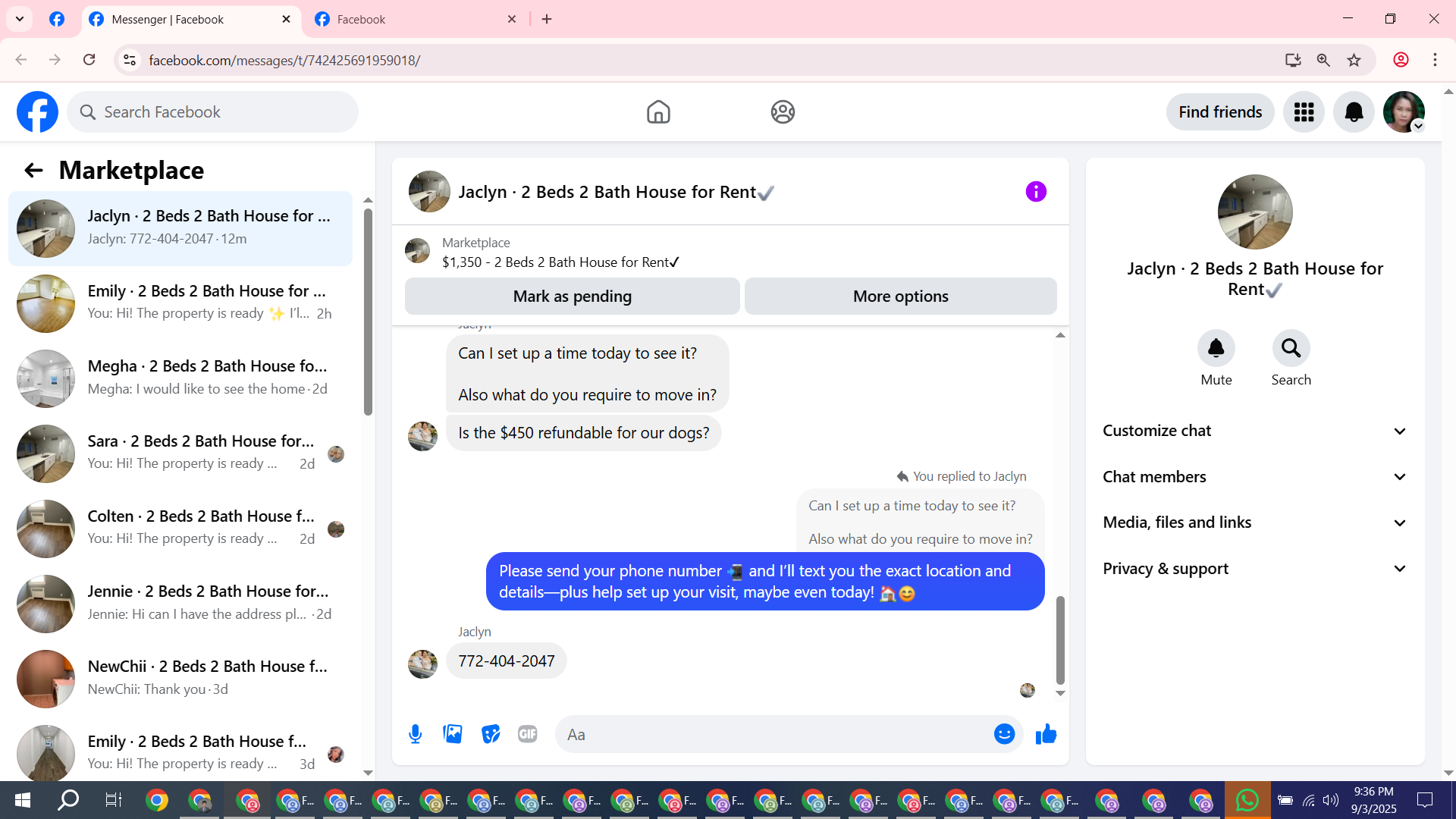The image size is (1456, 819).
Task: Open Jennie conversation in the list
Action: [x=180, y=603]
